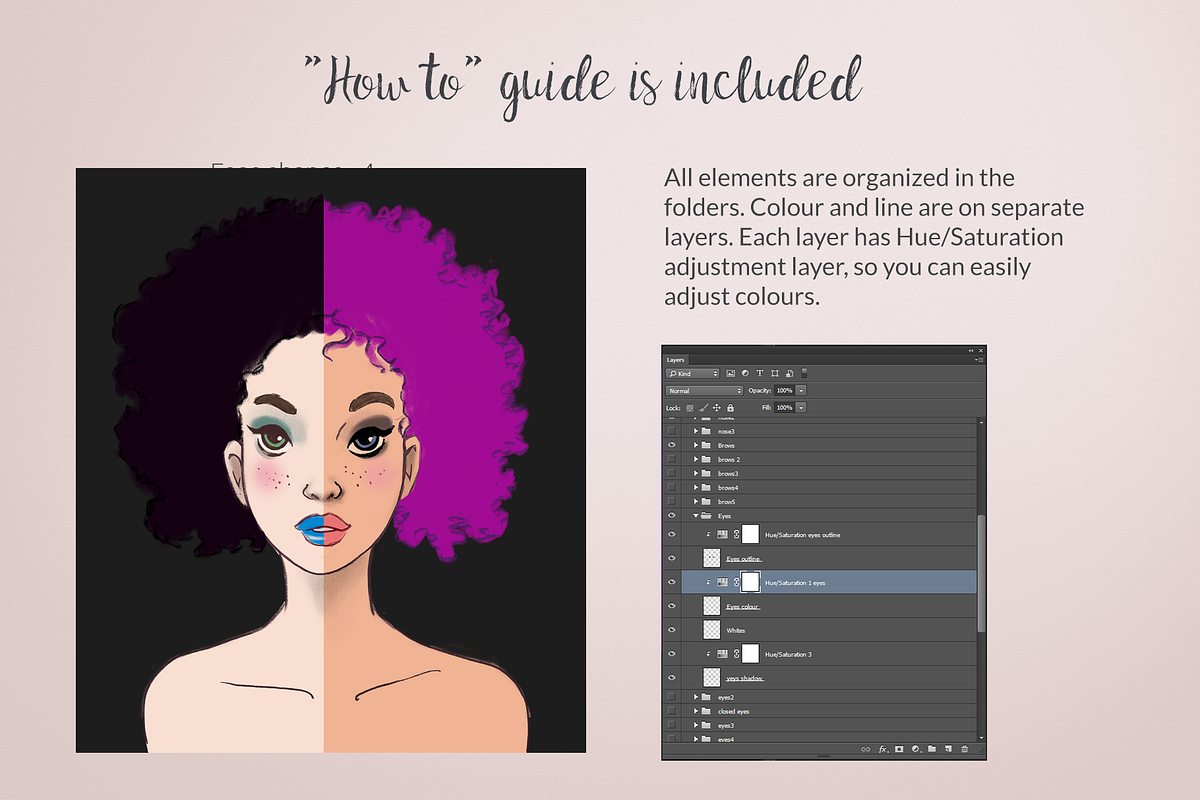
Task: Select the brow5 group
Action: [829, 501]
